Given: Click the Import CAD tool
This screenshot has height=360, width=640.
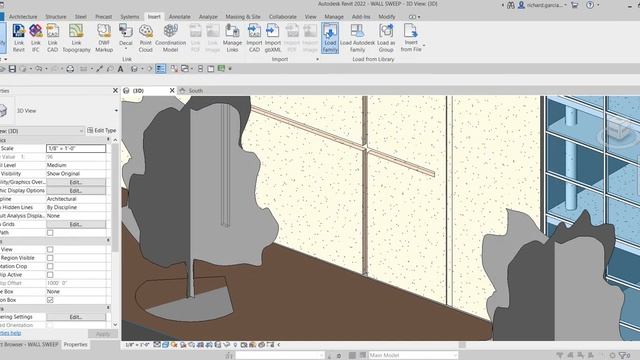Looking at the screenshot, I should click(x=254, y=38).
